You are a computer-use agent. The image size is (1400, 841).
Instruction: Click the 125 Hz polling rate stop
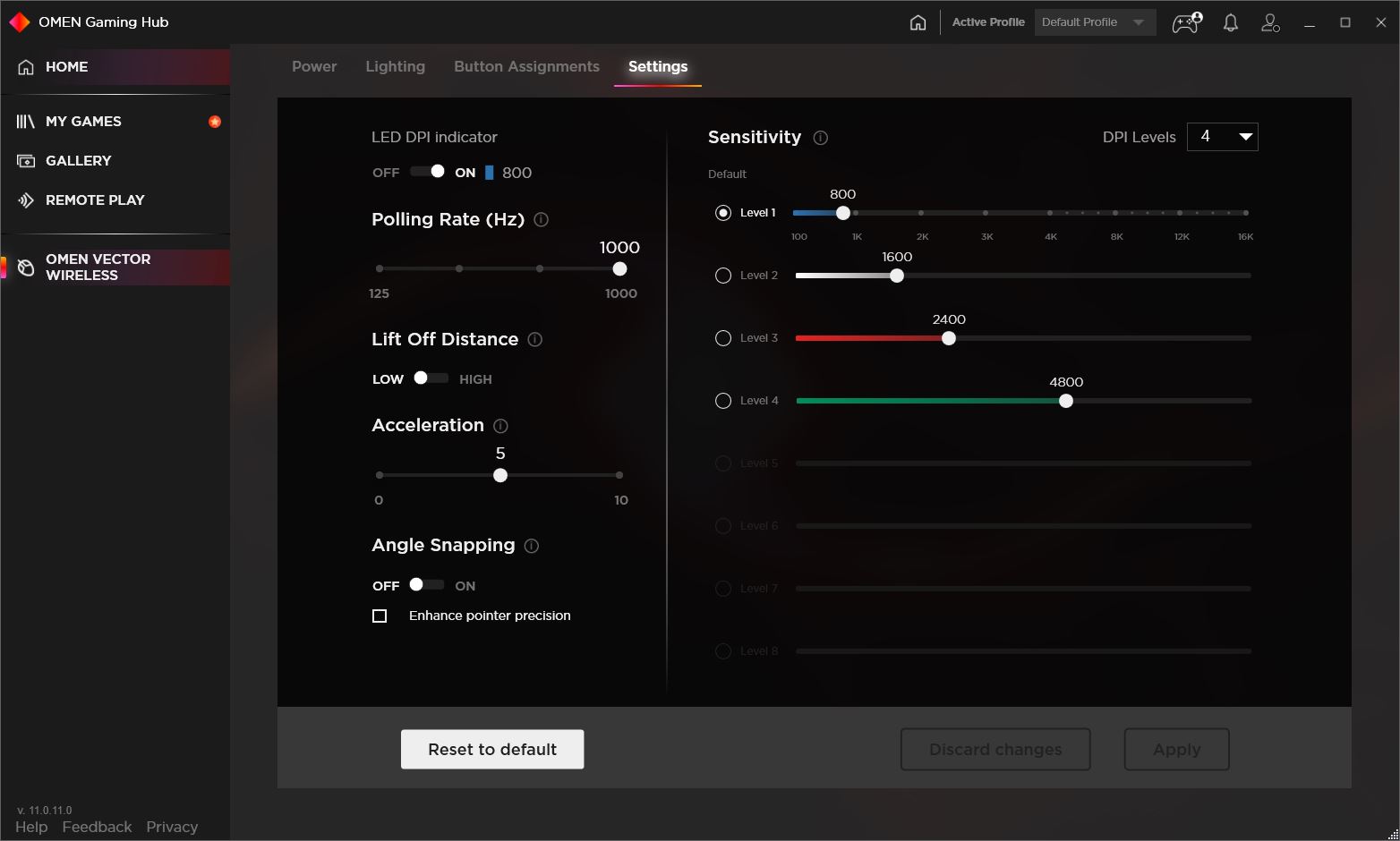[x=380, y=269]
